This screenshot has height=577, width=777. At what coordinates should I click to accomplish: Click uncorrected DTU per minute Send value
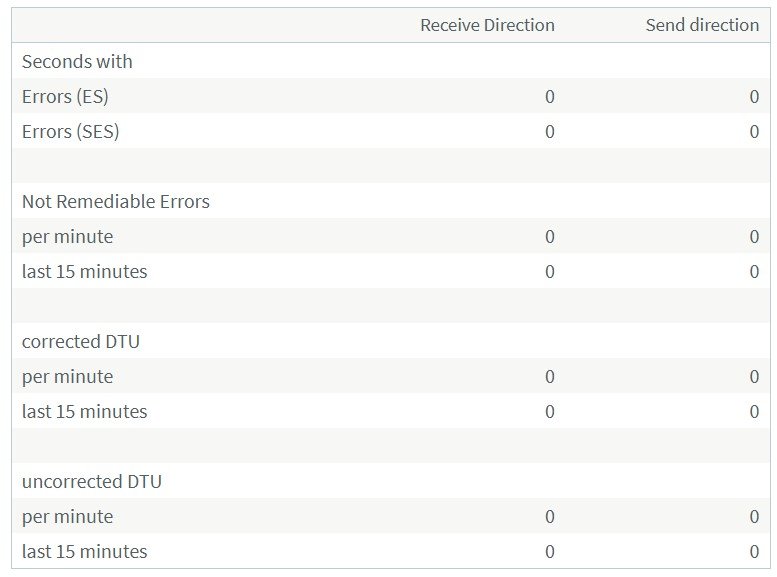[754, 516]
